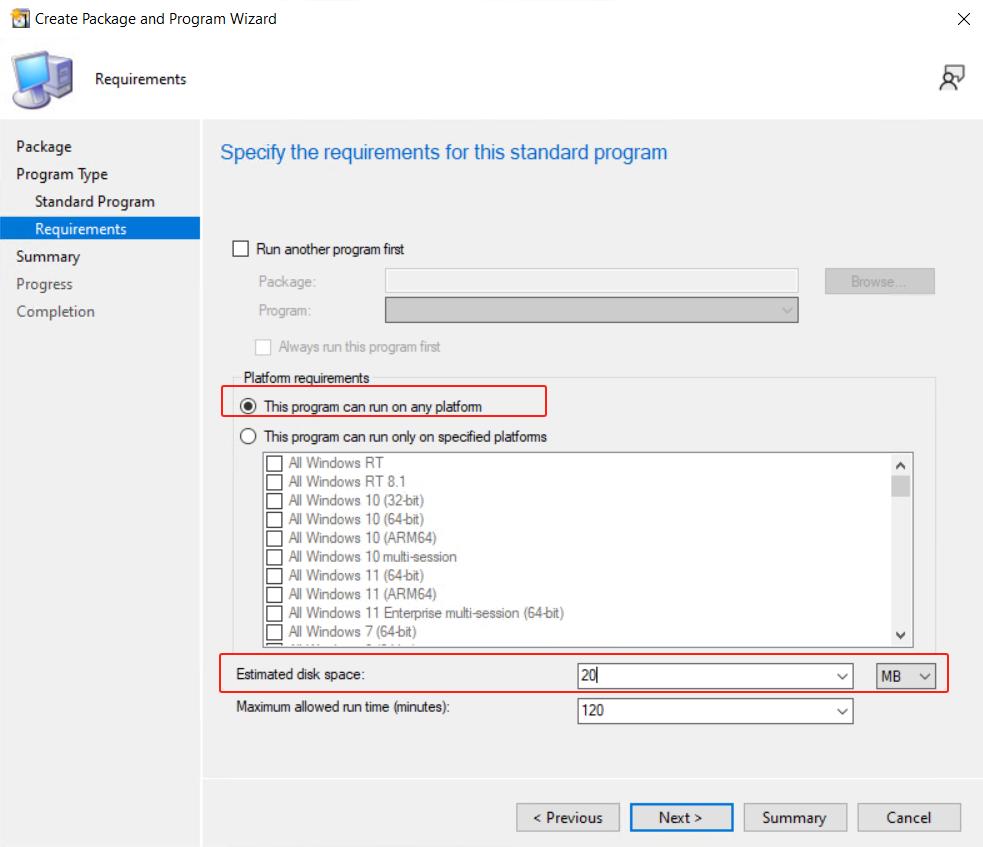Check All Windows 10 (64-bit) platform
This screenshot has height=847, width=983.
(x=274, y=519)
